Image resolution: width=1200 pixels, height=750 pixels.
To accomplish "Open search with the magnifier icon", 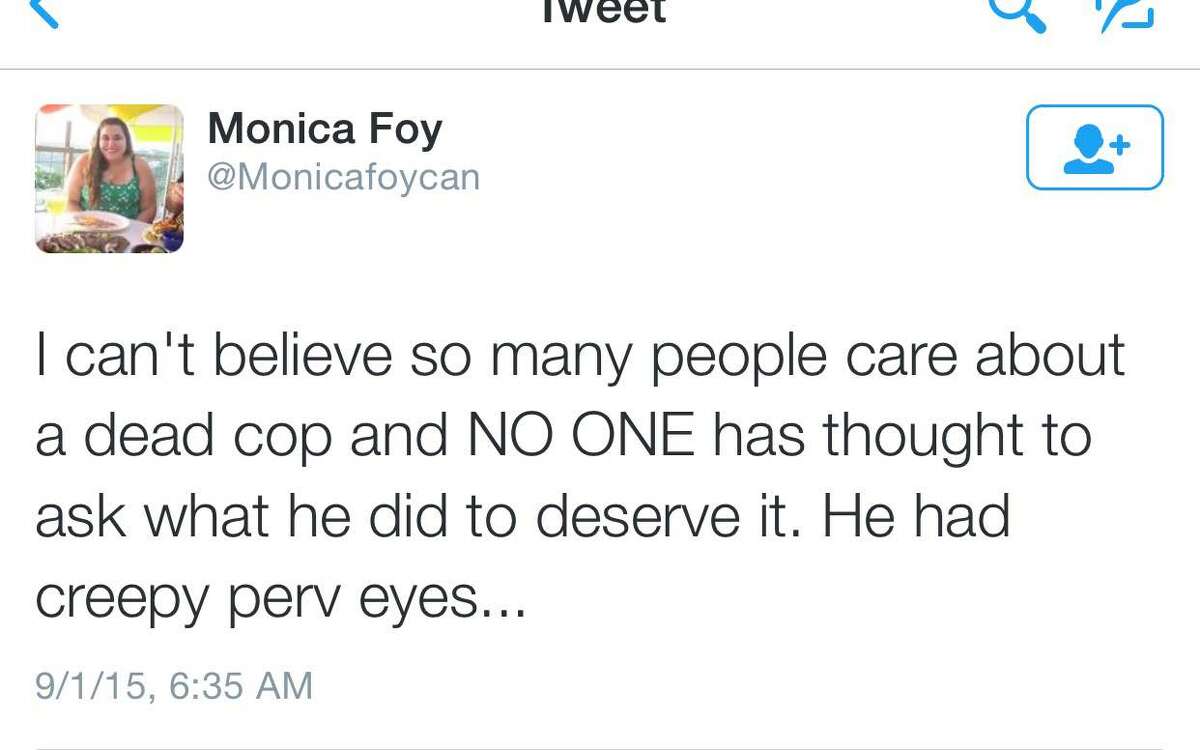I will tap(1017, 12).
